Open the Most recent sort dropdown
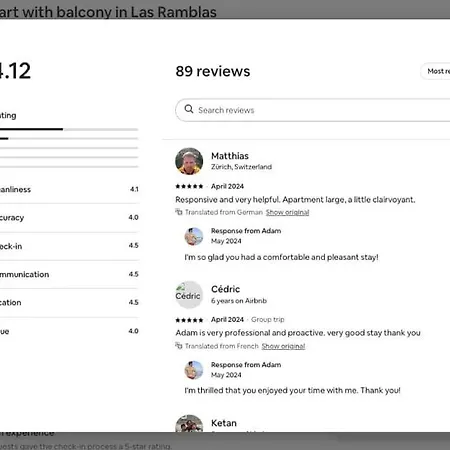Screen dimensions: 450x450 (x=435, y=71)
